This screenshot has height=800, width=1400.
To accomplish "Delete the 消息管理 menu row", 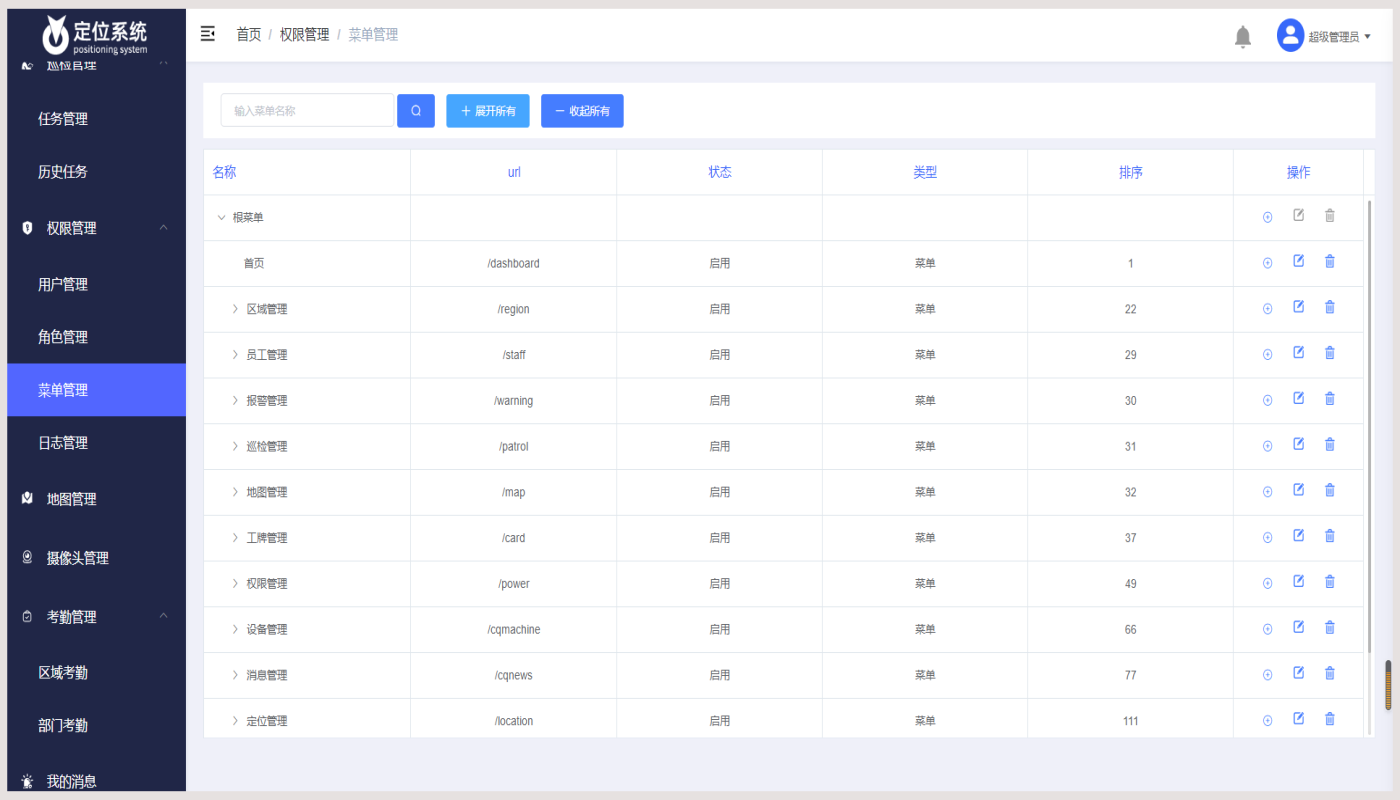I will (1329, 673).
